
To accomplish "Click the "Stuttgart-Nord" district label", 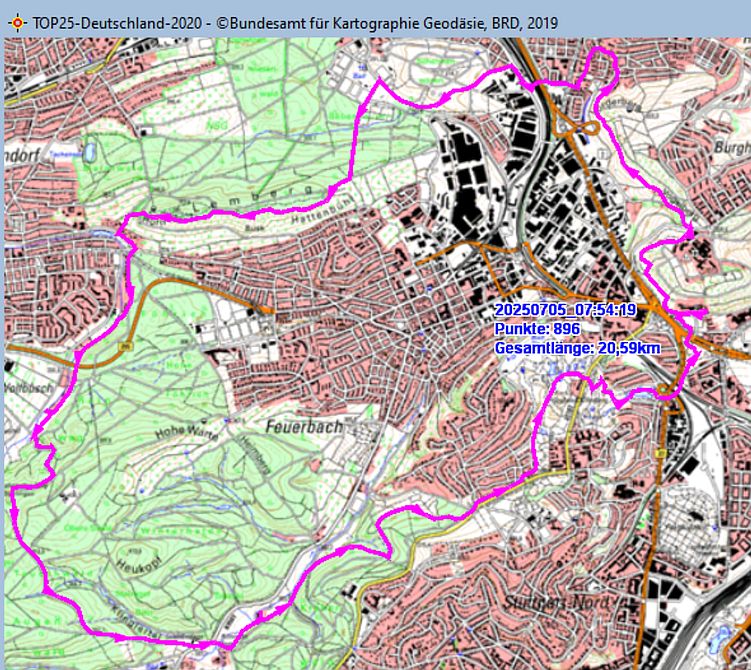I will pos(558,602).
